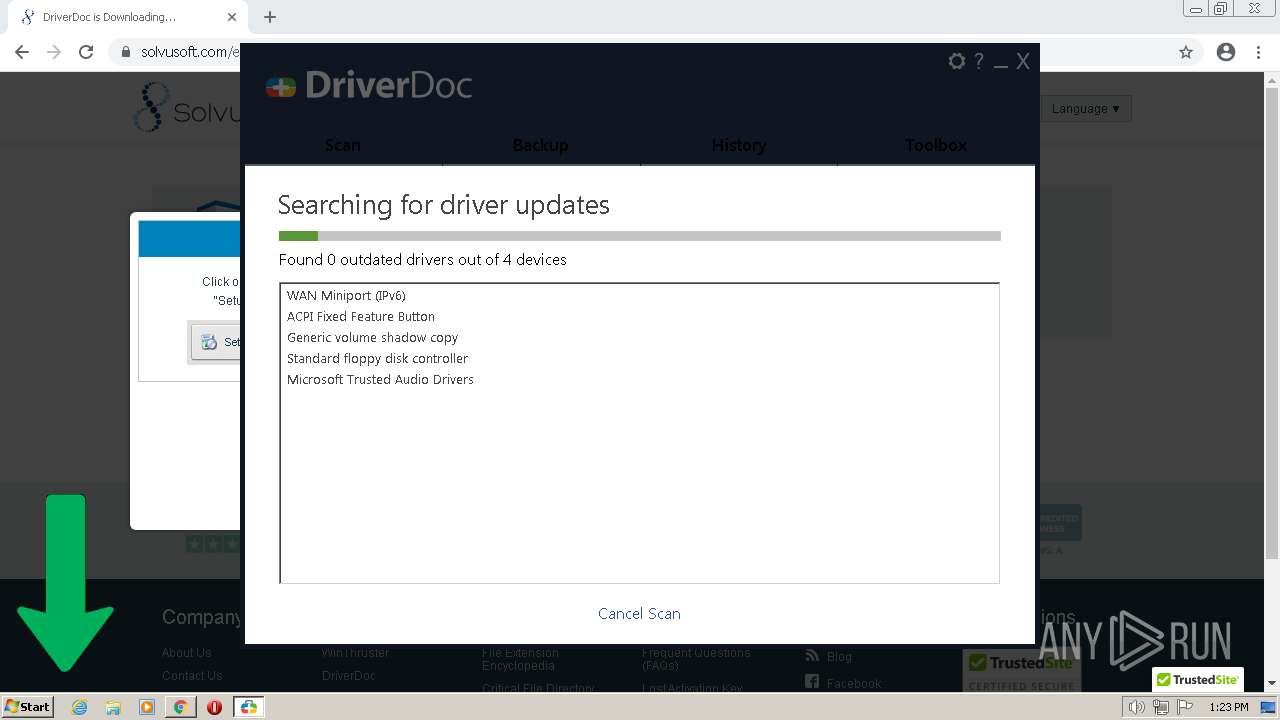Screen dimensions: 1280x720
Task: Switch to the Toolbox tab
Action: [936, 145]
